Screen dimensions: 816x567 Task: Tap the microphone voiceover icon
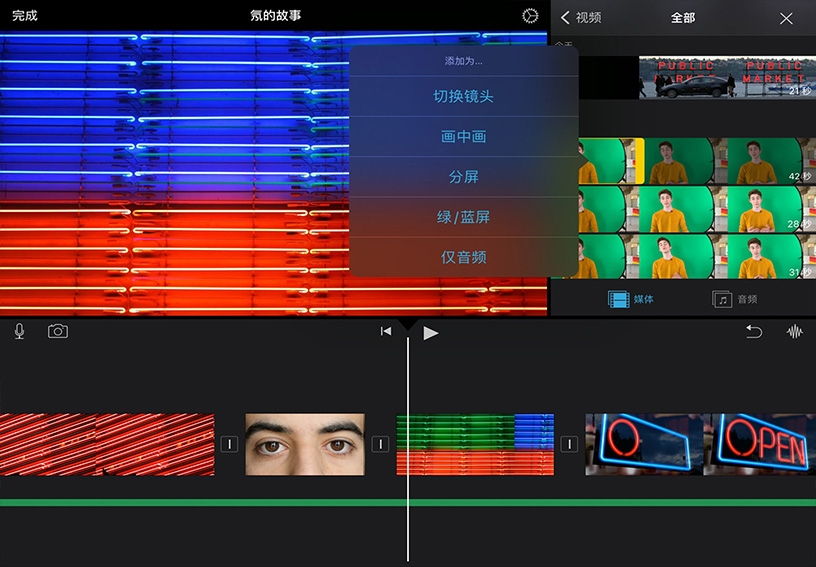tap(19, 332)
